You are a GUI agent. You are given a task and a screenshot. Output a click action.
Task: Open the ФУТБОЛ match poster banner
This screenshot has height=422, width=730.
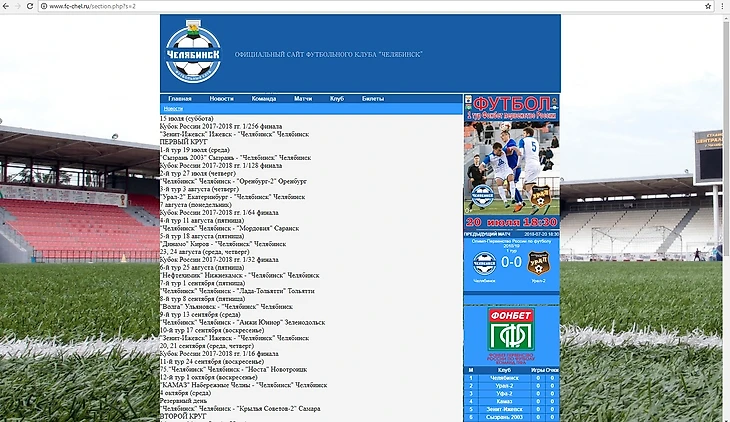click(512, 161)
